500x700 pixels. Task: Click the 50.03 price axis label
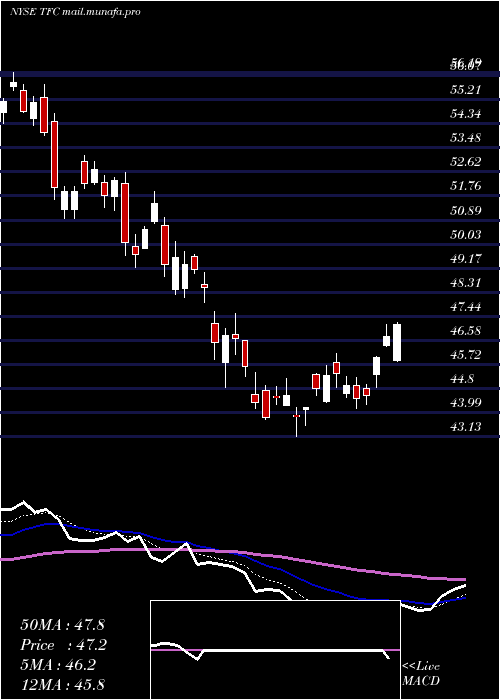coord(466,234)
